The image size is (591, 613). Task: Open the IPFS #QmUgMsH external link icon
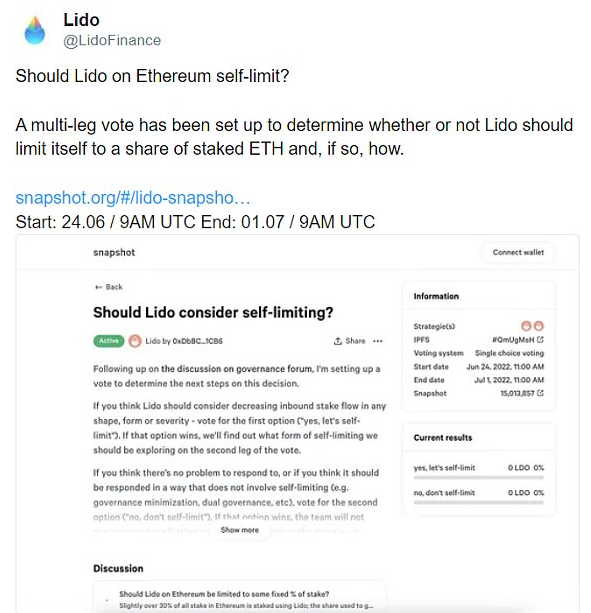[x=540, y=339]
